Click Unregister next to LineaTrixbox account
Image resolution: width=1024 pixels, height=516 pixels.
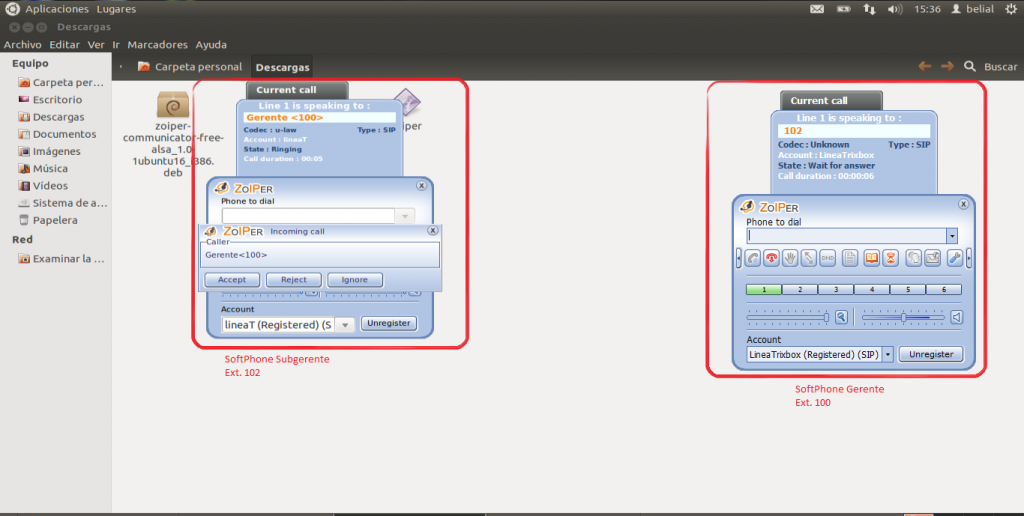pos(931,355)
